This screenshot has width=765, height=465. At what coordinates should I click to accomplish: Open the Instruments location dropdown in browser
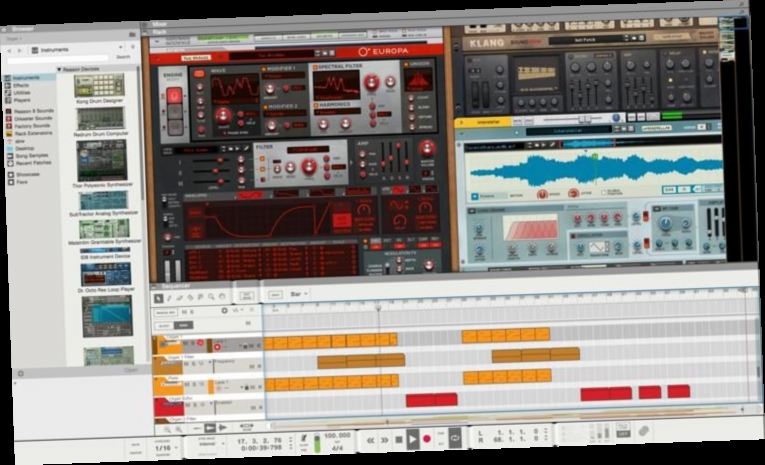point(77,50)
